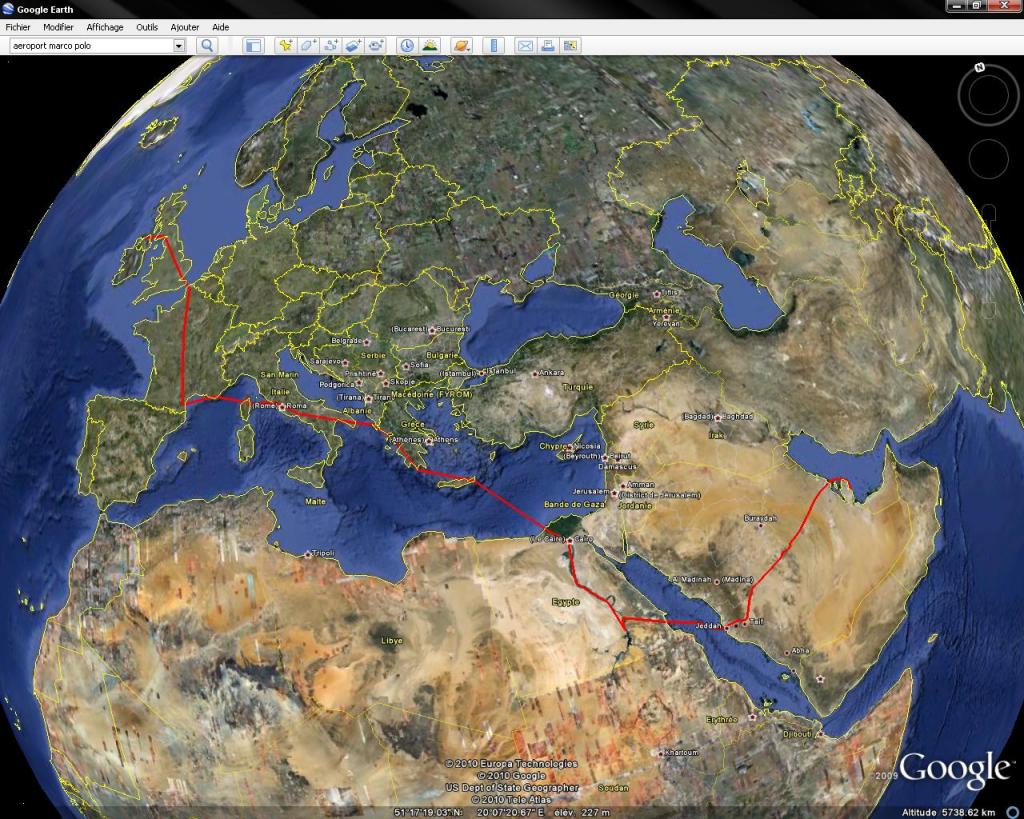Open the Affichage menu
Screen dimensions: 1024x819
105,27
